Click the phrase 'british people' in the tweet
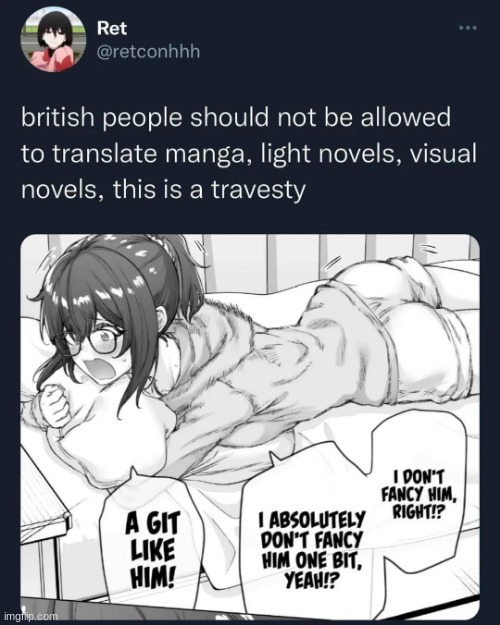Viewport: 500px width, 625px height. click(101, 118)
